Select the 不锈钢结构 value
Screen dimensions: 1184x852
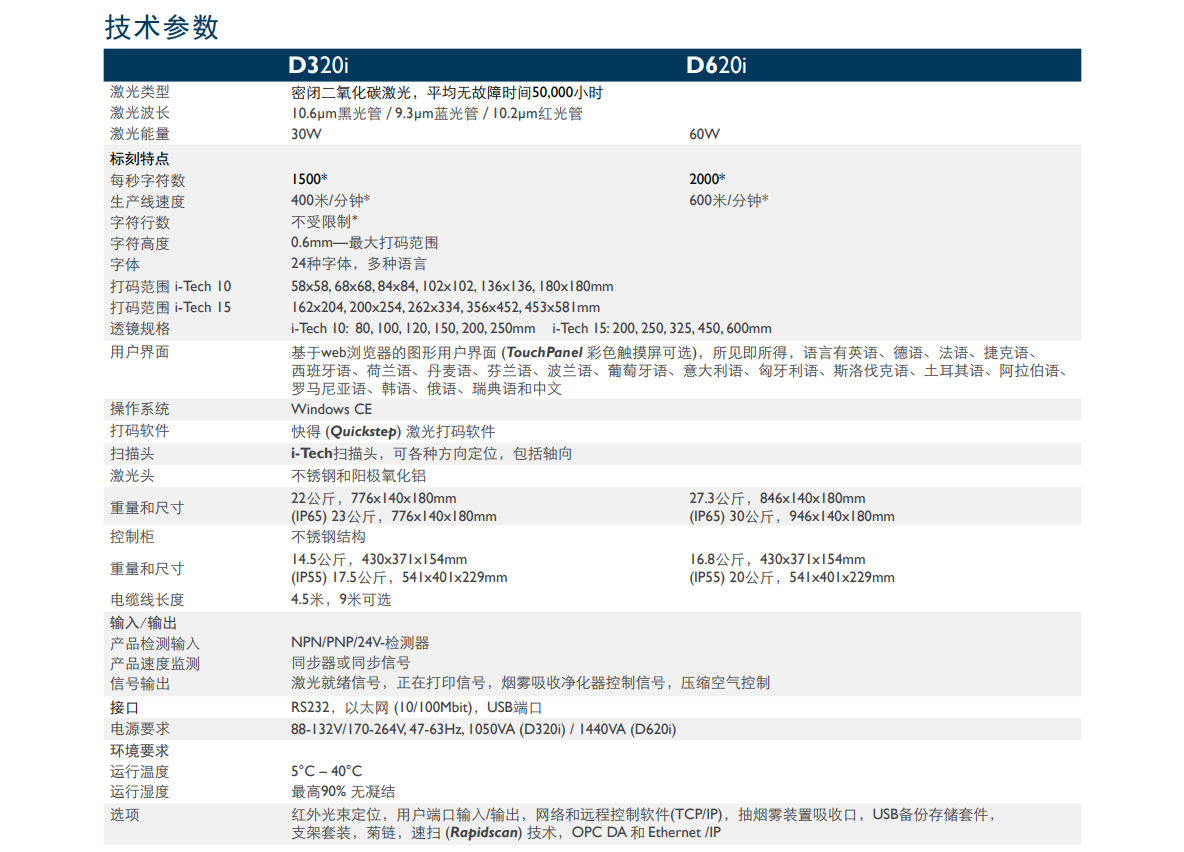pyautogui.click(x=328, y=537)
